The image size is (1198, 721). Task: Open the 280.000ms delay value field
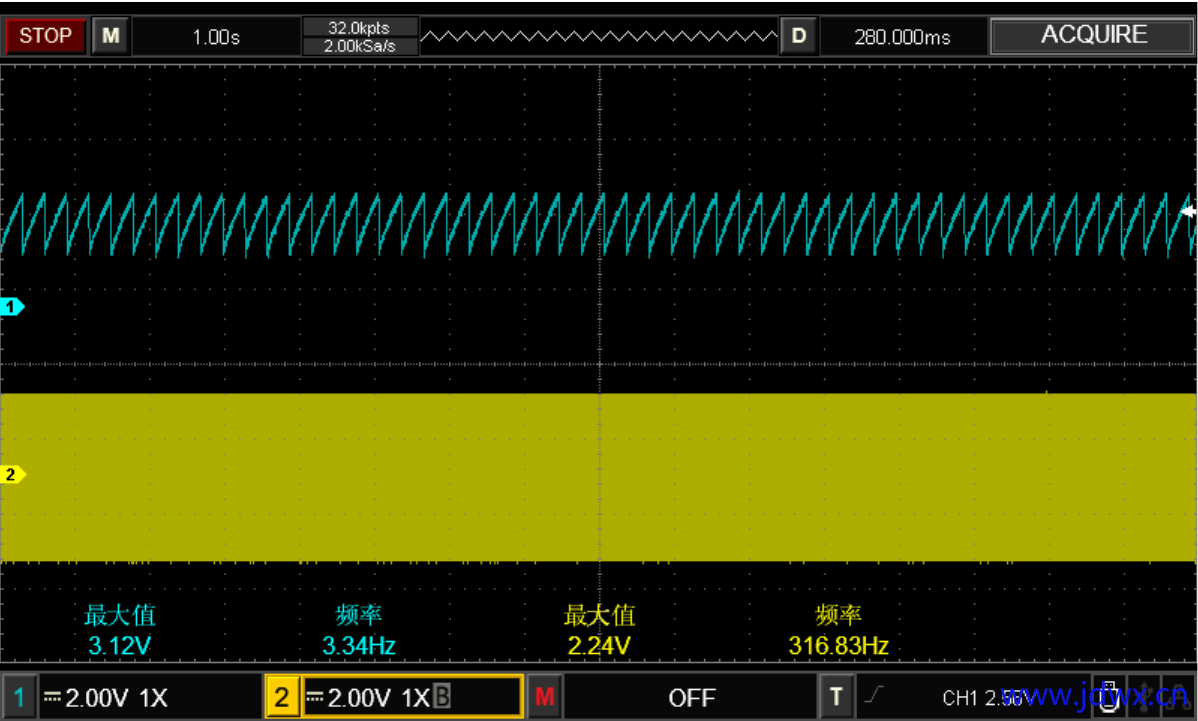pos(903,37)
